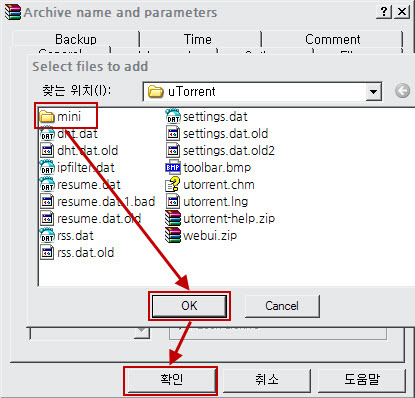
Task: Click the 확인 button
Action: coord(171,380)
